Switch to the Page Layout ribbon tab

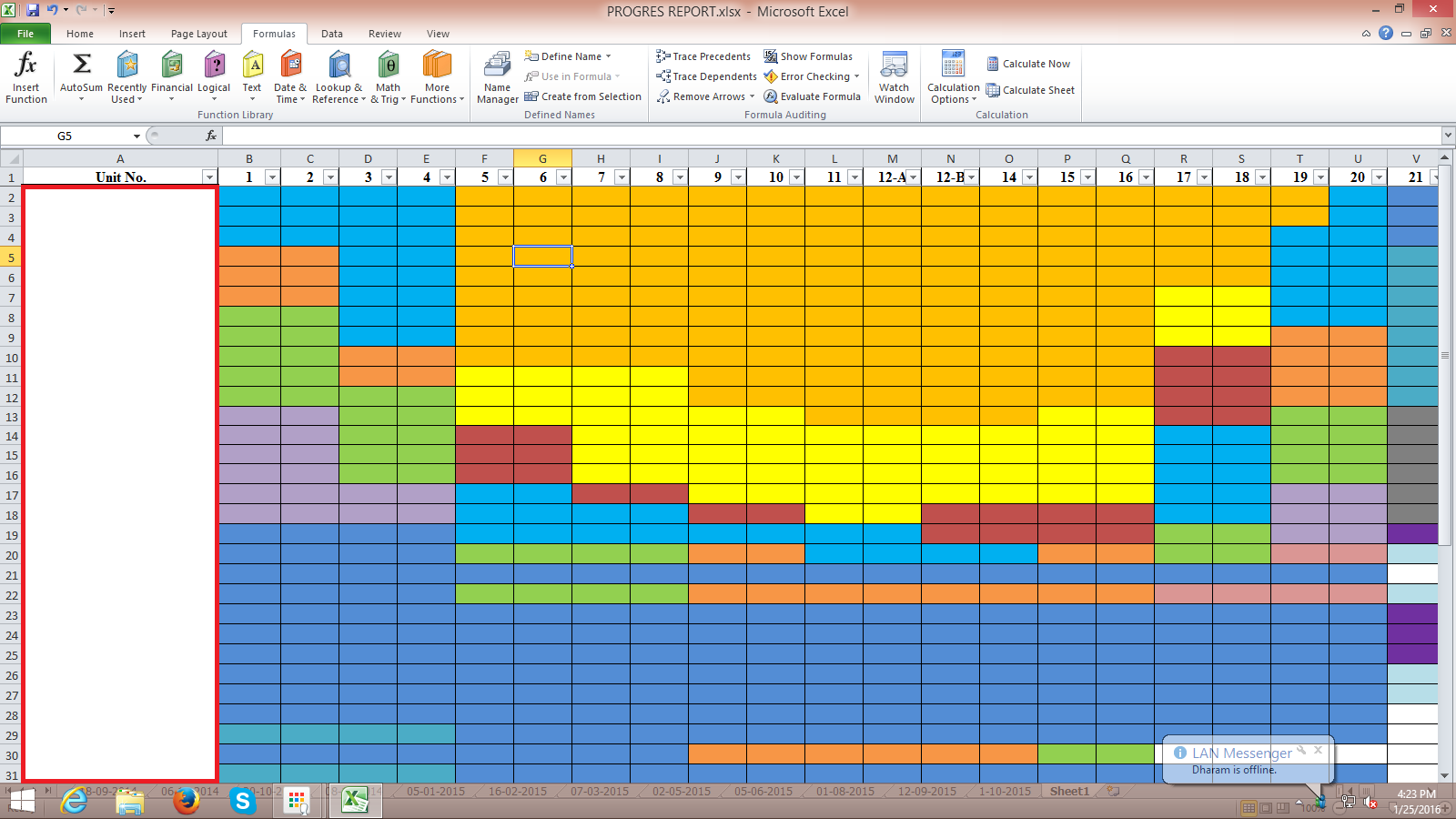coord(198,34)
